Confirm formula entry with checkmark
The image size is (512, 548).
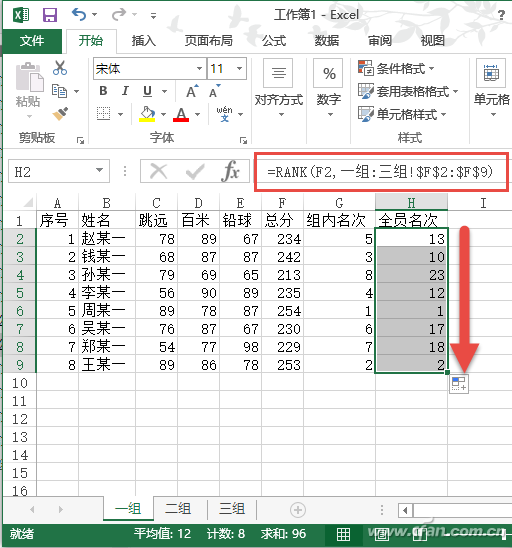point(195,171)
